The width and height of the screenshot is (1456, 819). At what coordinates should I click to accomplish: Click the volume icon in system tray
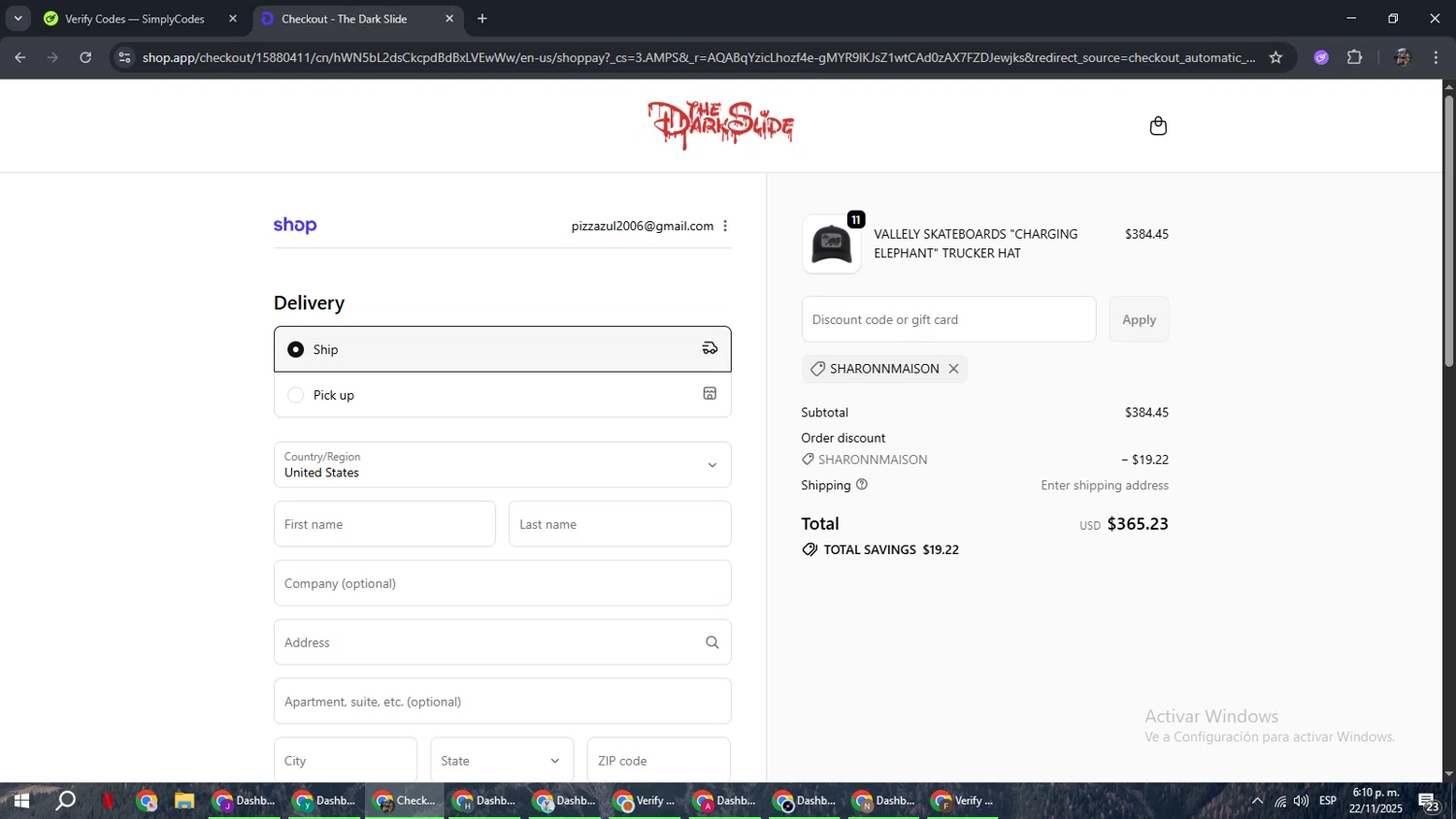1301,801
